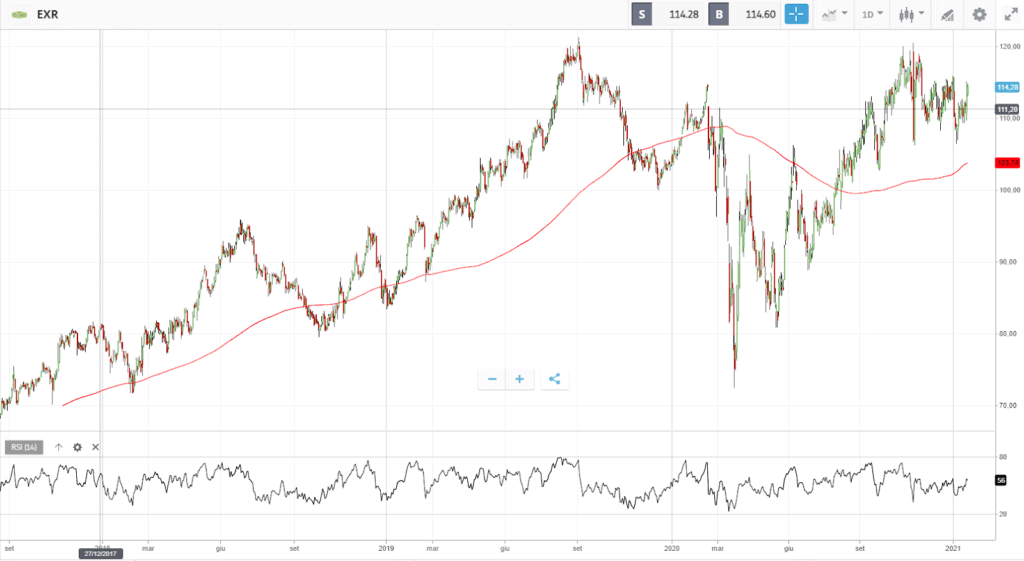Open the Buy (B) order button
Screen dimensions: 1024x561
point(718,14)
